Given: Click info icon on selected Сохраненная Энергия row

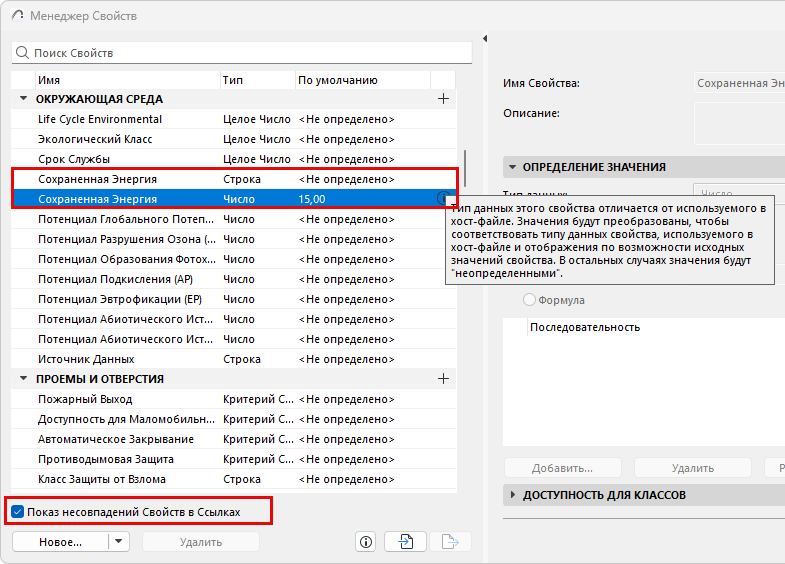Looking at the screenshot, I should (444, 198).
